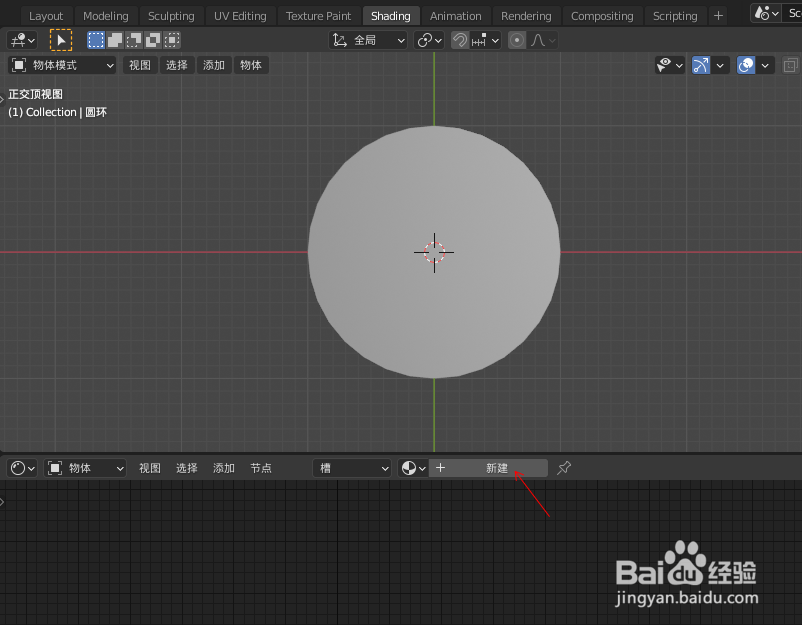Open the node editor 添加 menu

coord(224,468)
